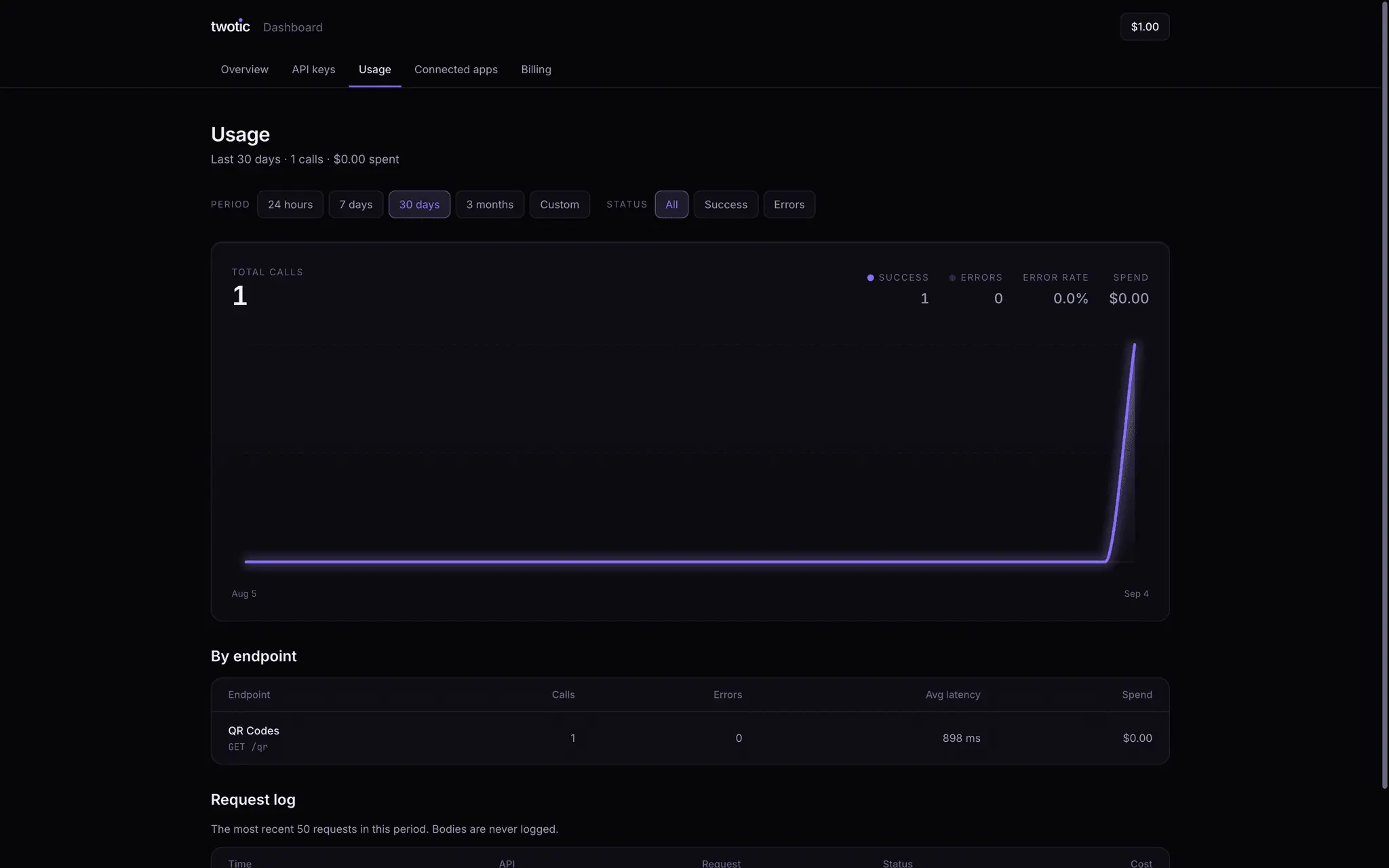Click the Request log heading

(253, 800)
